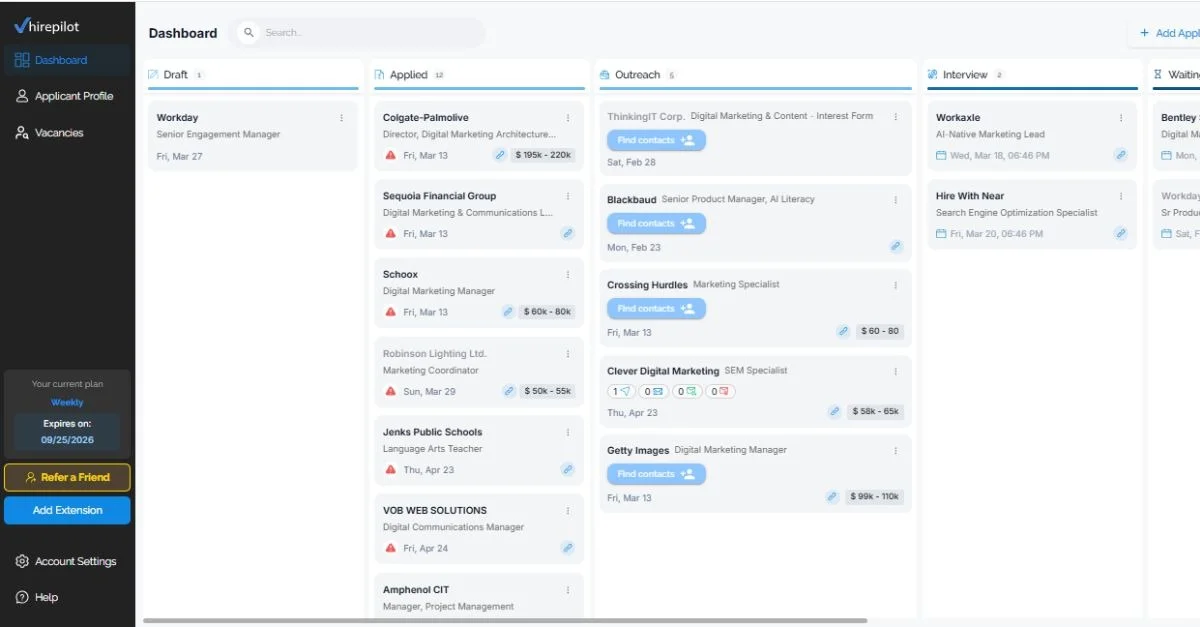This screenshot has width=1200, height=627.
Task: Open three-dot menu on Colgate-Palmolive card
Action: coord(568,118)
